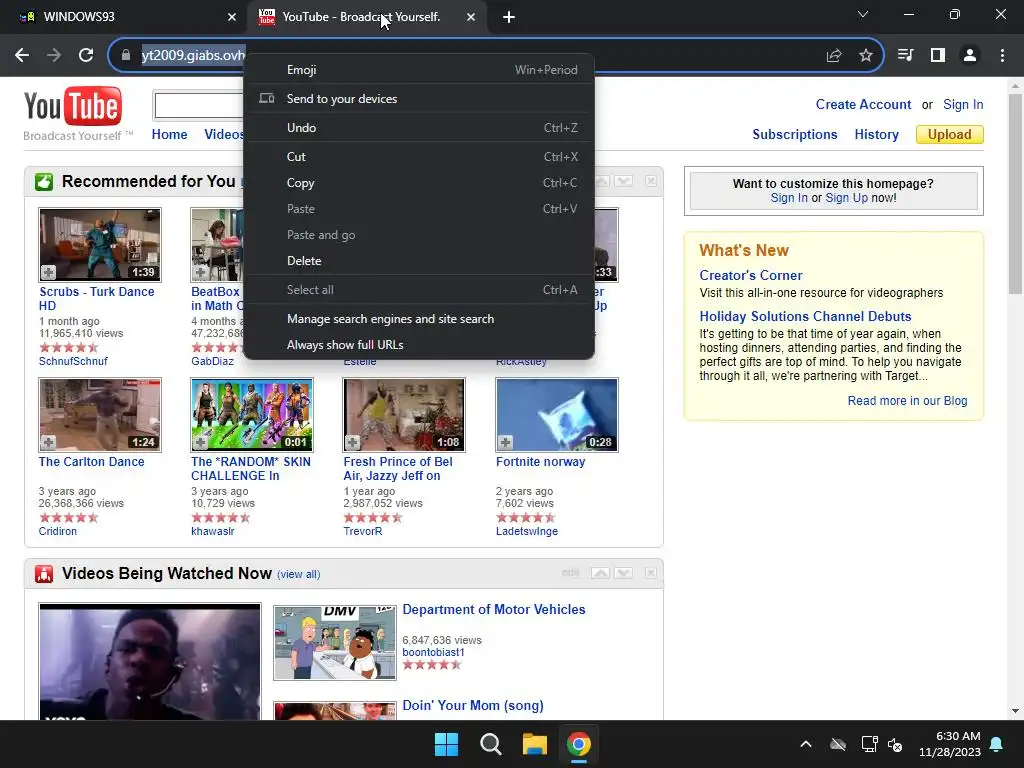Open Windows Start menu
1024x768 pixels.
pyautogui.click(x=447, y=744)
